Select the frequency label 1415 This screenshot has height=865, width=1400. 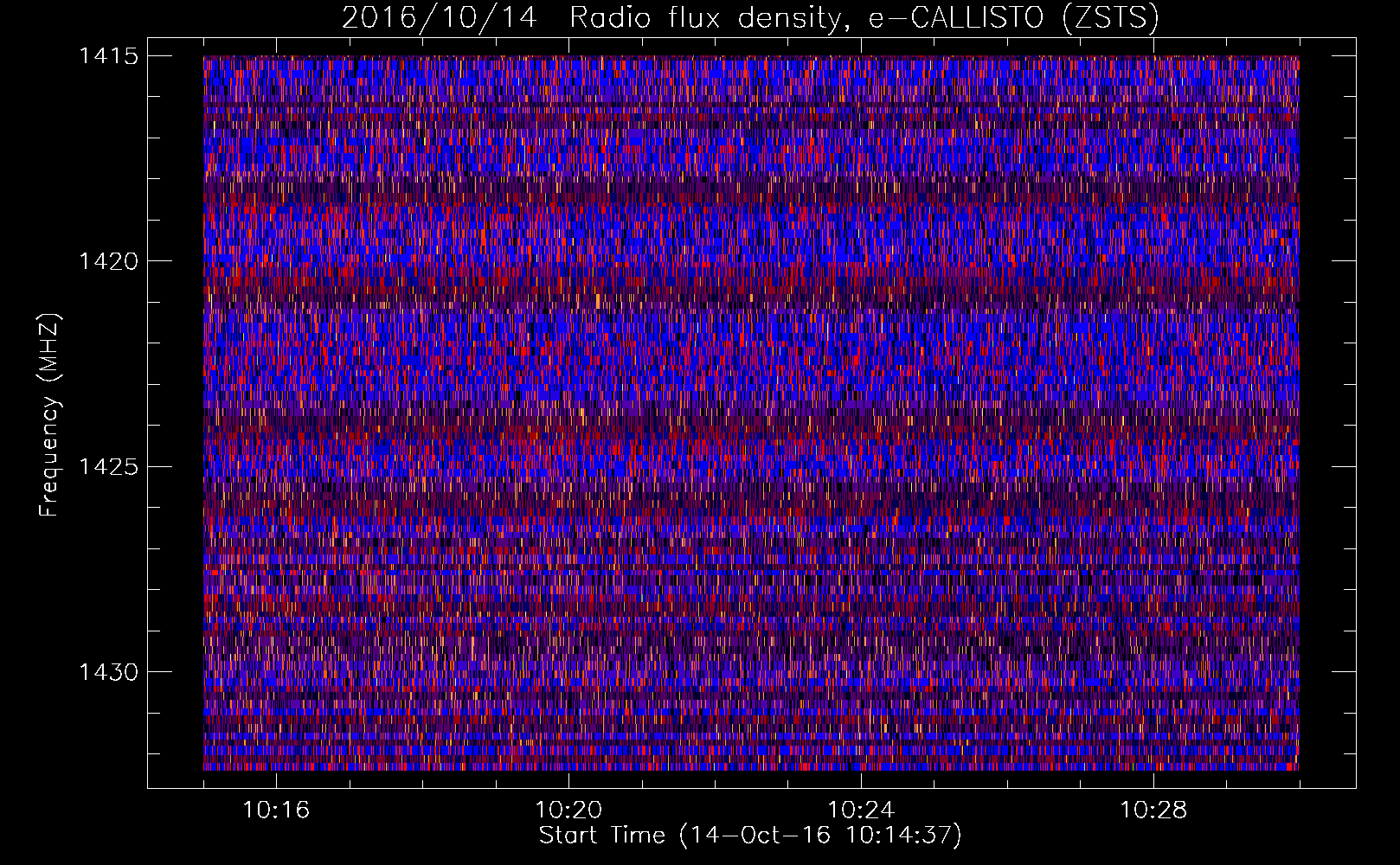pos(108,56)
